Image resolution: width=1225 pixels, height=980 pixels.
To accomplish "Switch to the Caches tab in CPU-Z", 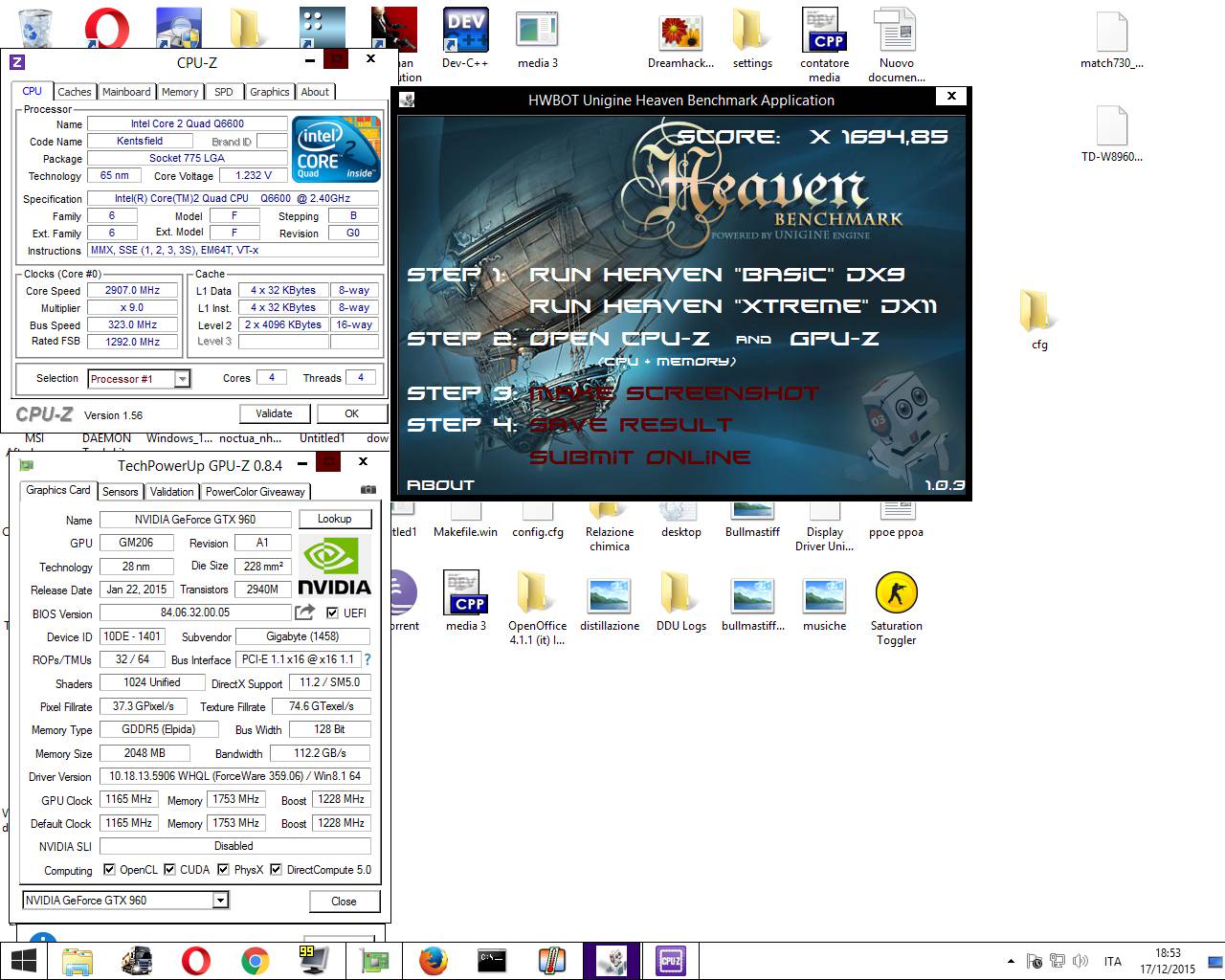I will tap(75, 92).
